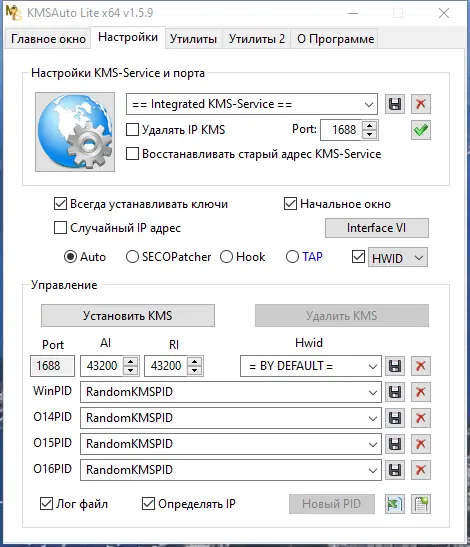Click the pinned notepad icon
This screenshot has width=470, height=547.
coord(421,504)
